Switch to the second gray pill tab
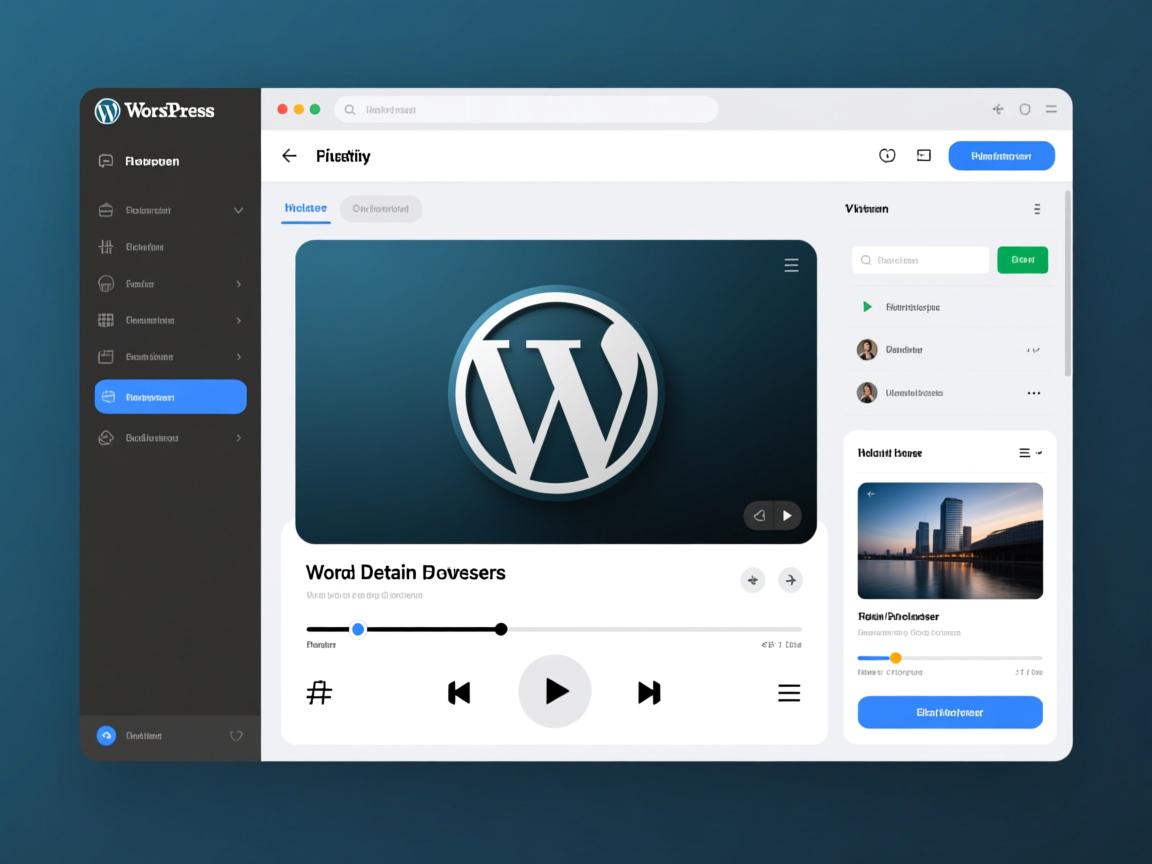Screen dimensions: 1152x864 coord(381,209)
